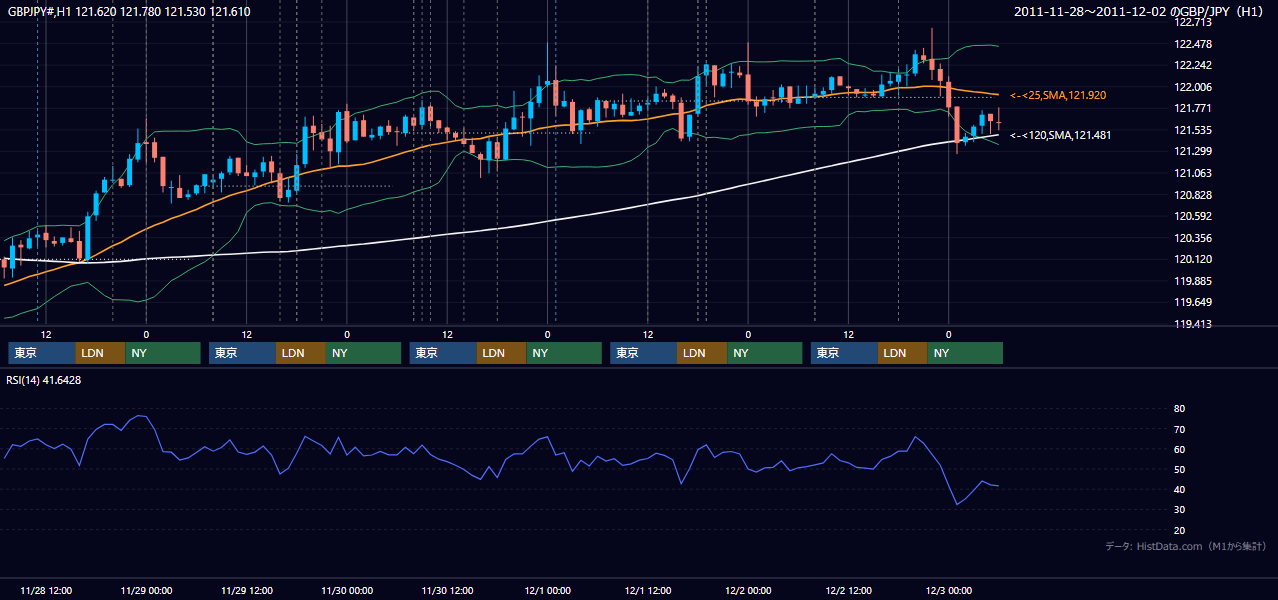Click price axis value 119.649
Viewport: 1278px width, 600px height.
[1192, 302]
